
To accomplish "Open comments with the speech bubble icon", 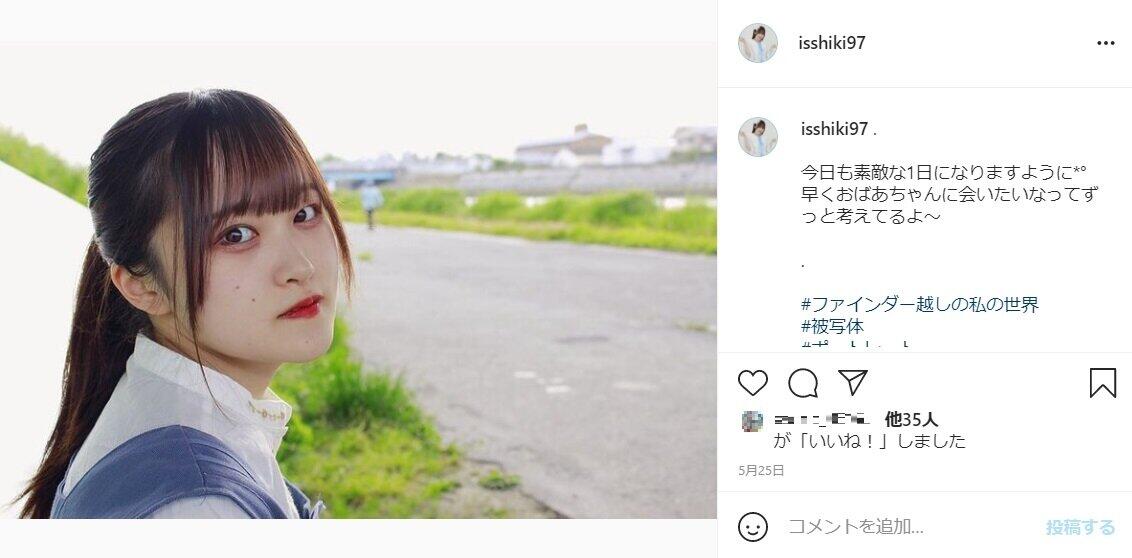I will pos(803,383).
